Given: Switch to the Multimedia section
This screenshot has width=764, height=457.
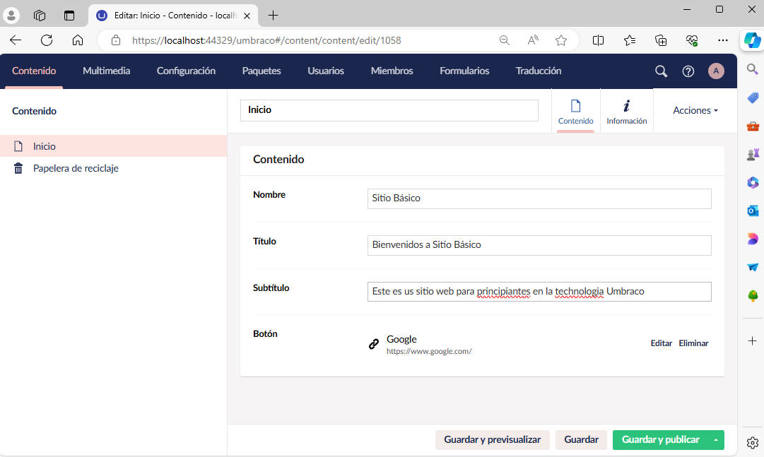Looking at the screenshot, I should pyautogui.click(x=106, y=71).
